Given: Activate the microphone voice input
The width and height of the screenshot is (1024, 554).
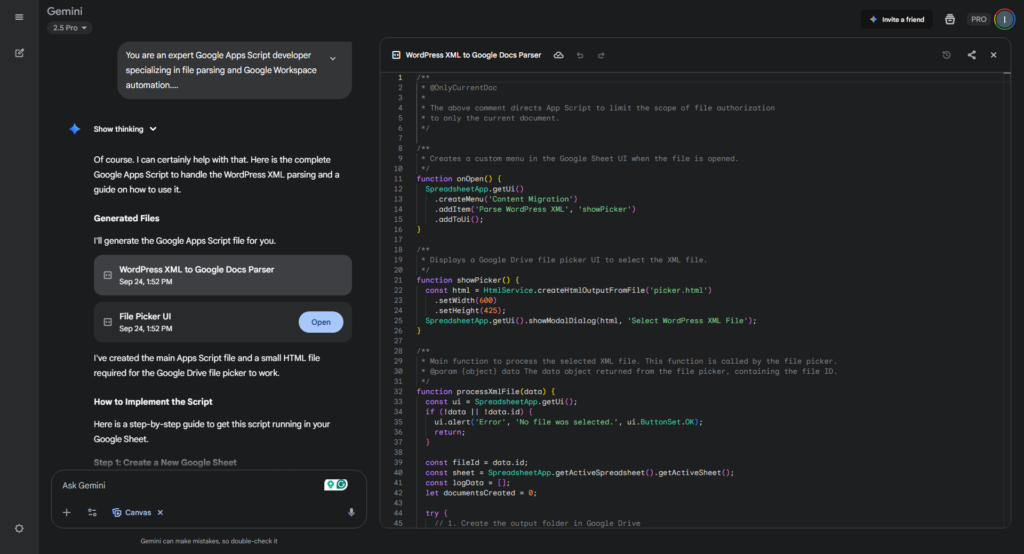Looking at the screenshot, I should pyautogui.click(x=351, y=512).
